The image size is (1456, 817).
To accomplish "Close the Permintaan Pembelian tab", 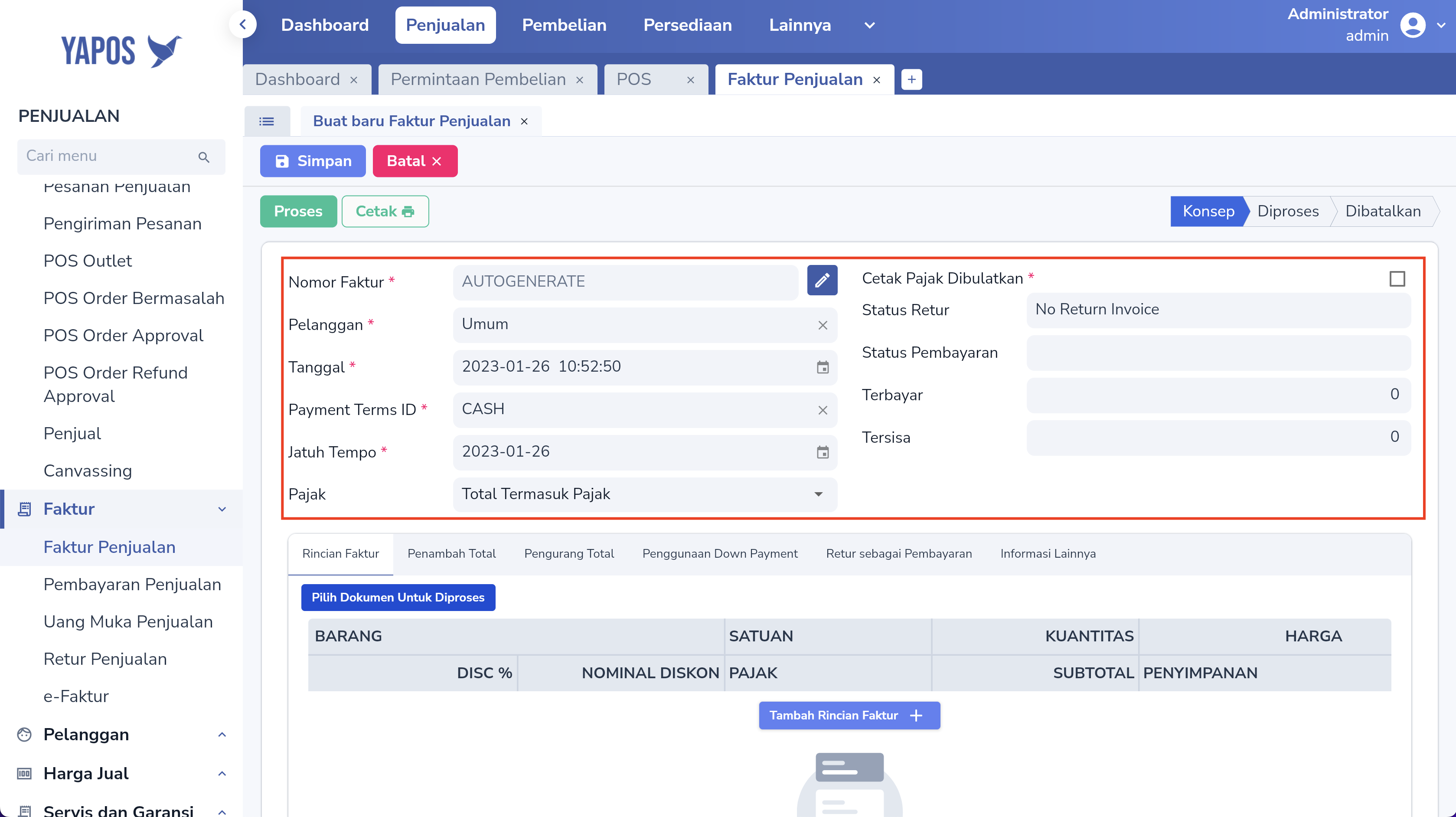I will point(579,80).
